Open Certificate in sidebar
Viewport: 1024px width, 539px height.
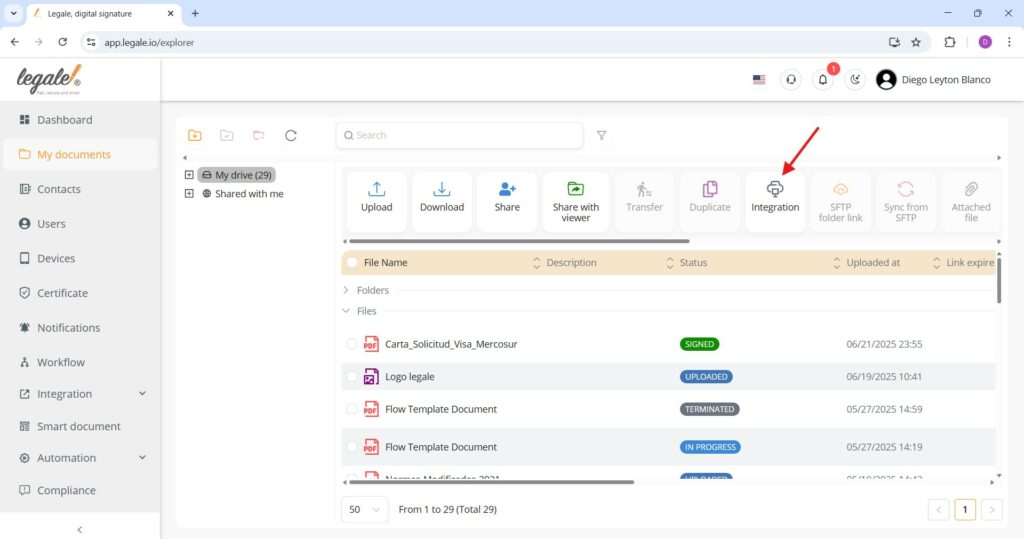pos(80,293)
